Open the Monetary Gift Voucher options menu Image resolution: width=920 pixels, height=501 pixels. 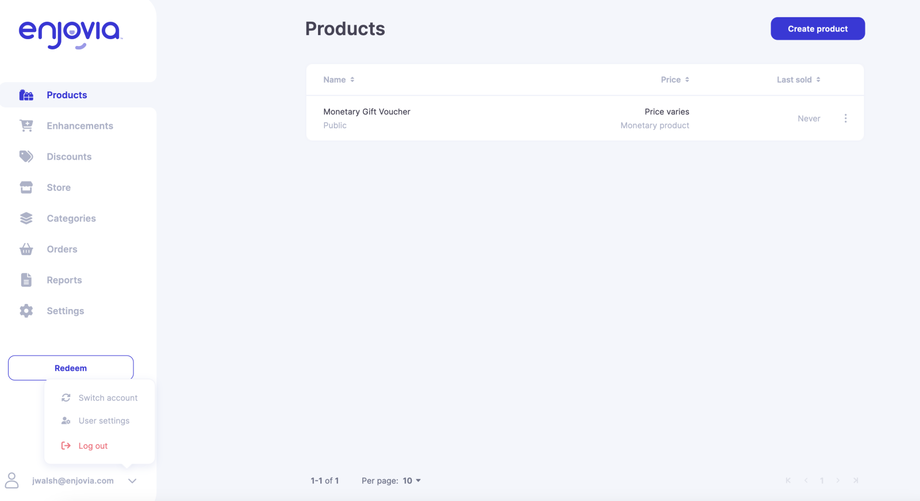tap(845, 118)
